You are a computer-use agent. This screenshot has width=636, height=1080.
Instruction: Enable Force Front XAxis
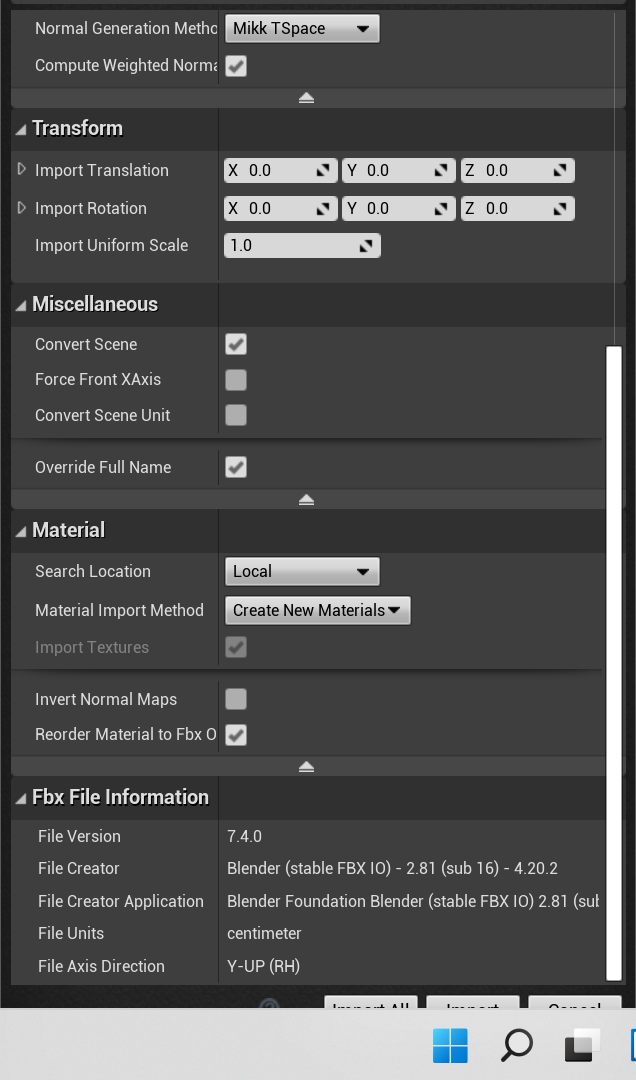(x=236, y=380)
